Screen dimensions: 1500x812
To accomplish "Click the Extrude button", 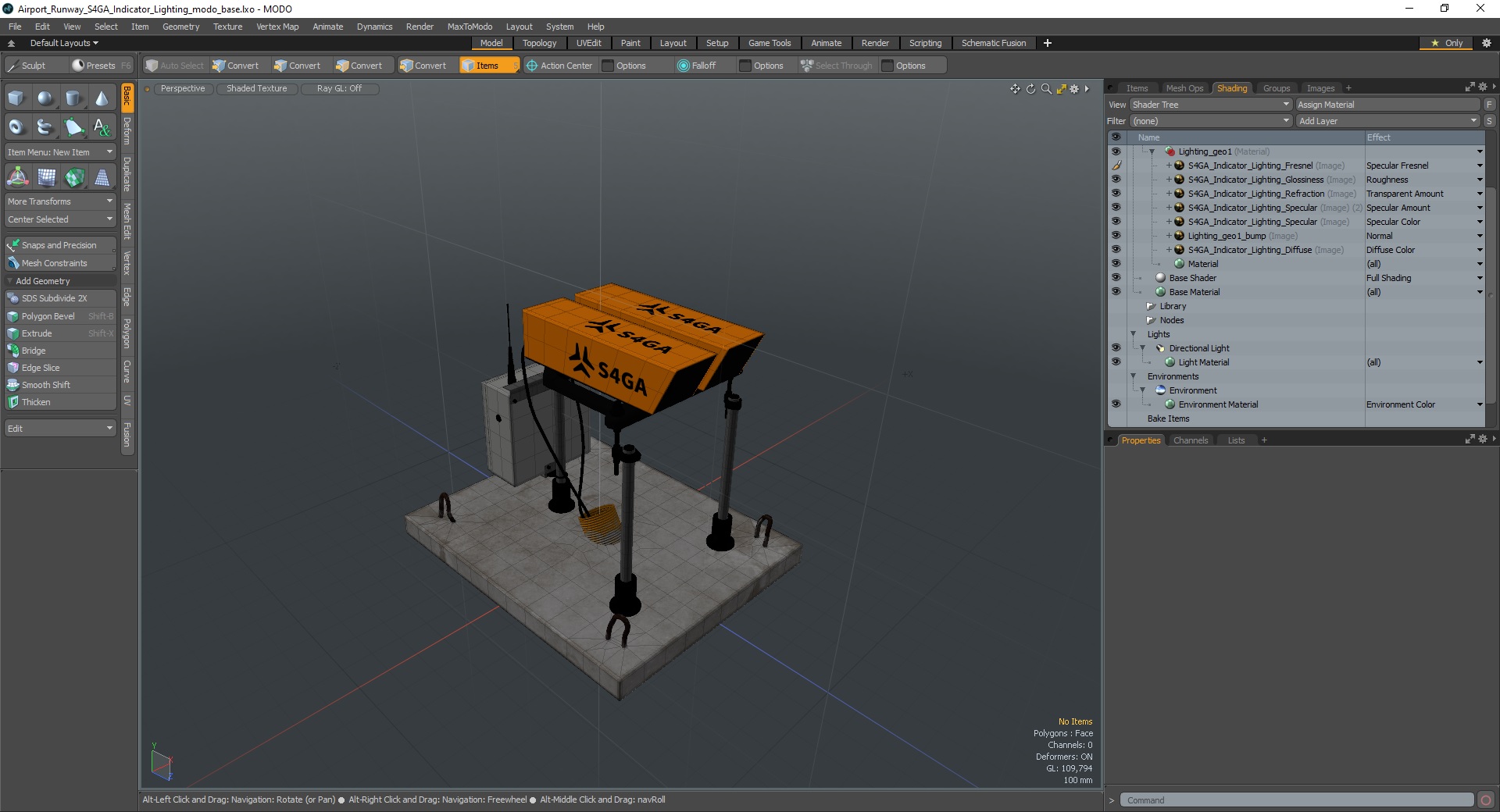I will (x=60, y=333).
